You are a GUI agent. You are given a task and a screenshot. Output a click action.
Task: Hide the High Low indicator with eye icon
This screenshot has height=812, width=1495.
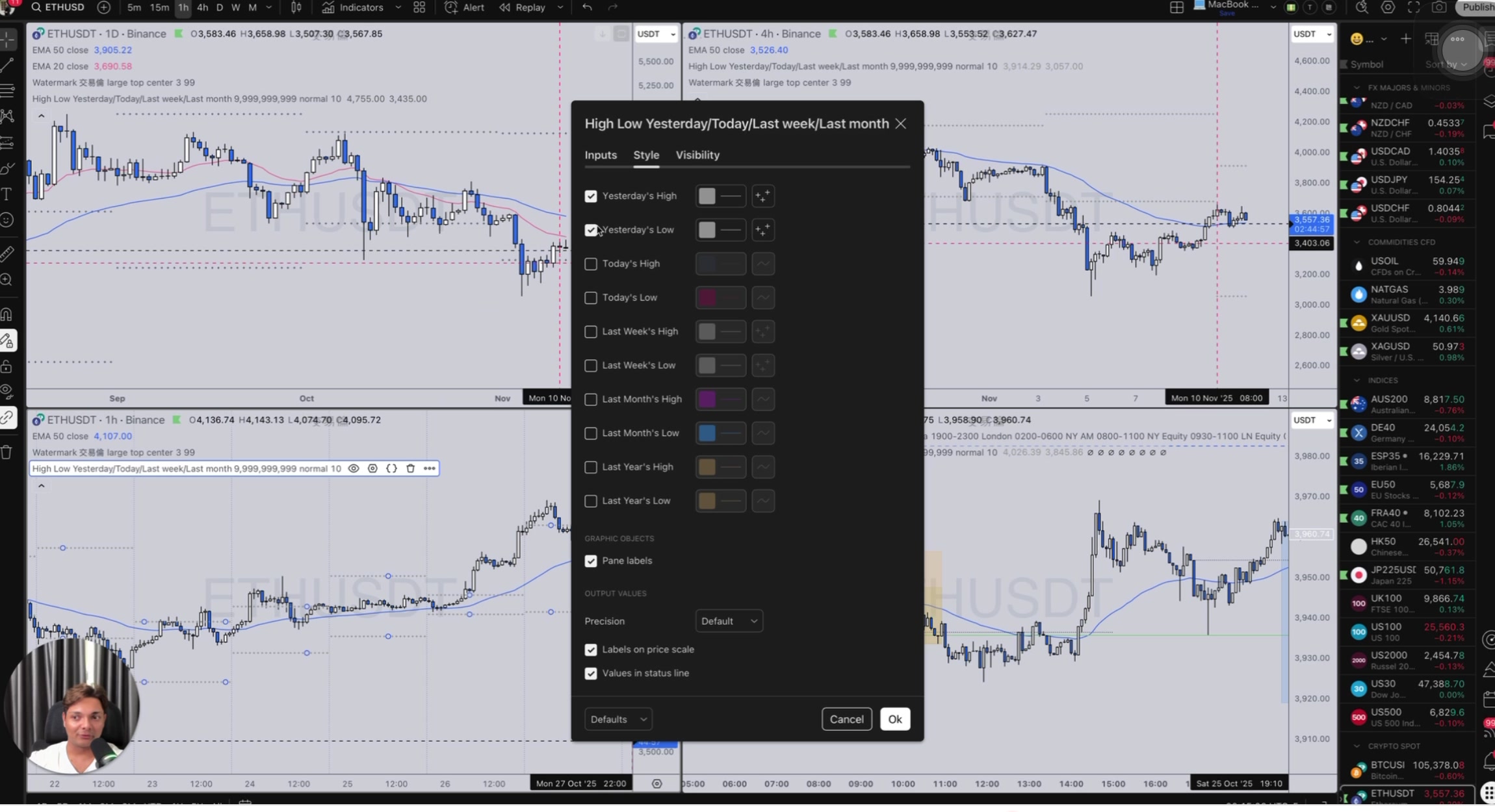[x=354, y=468]
